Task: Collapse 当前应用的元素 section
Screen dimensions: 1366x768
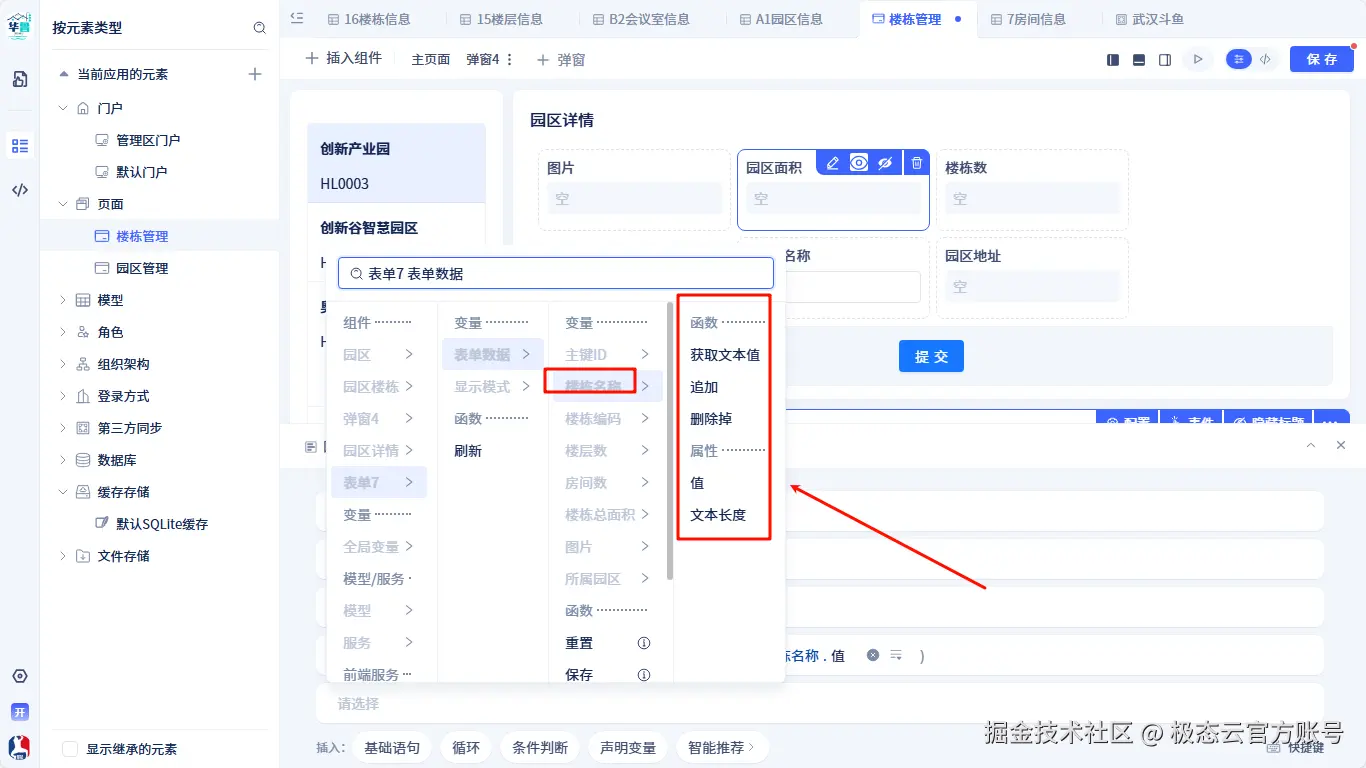Action: point(64,74)
